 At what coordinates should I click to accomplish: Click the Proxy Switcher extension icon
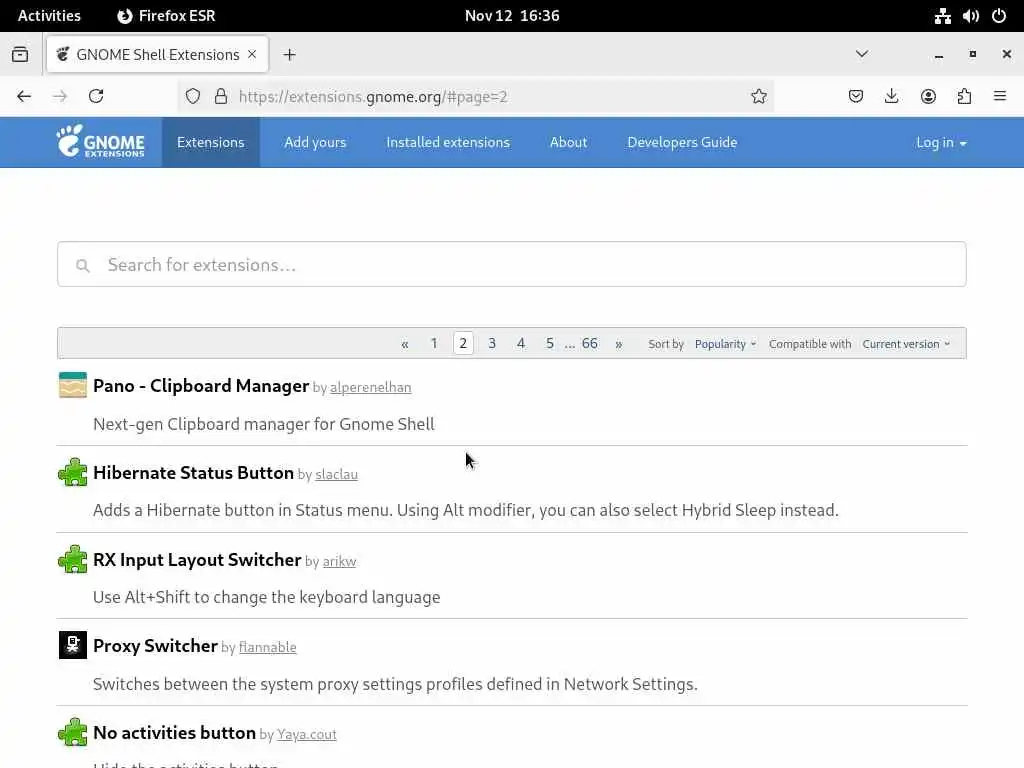(73, 646)
